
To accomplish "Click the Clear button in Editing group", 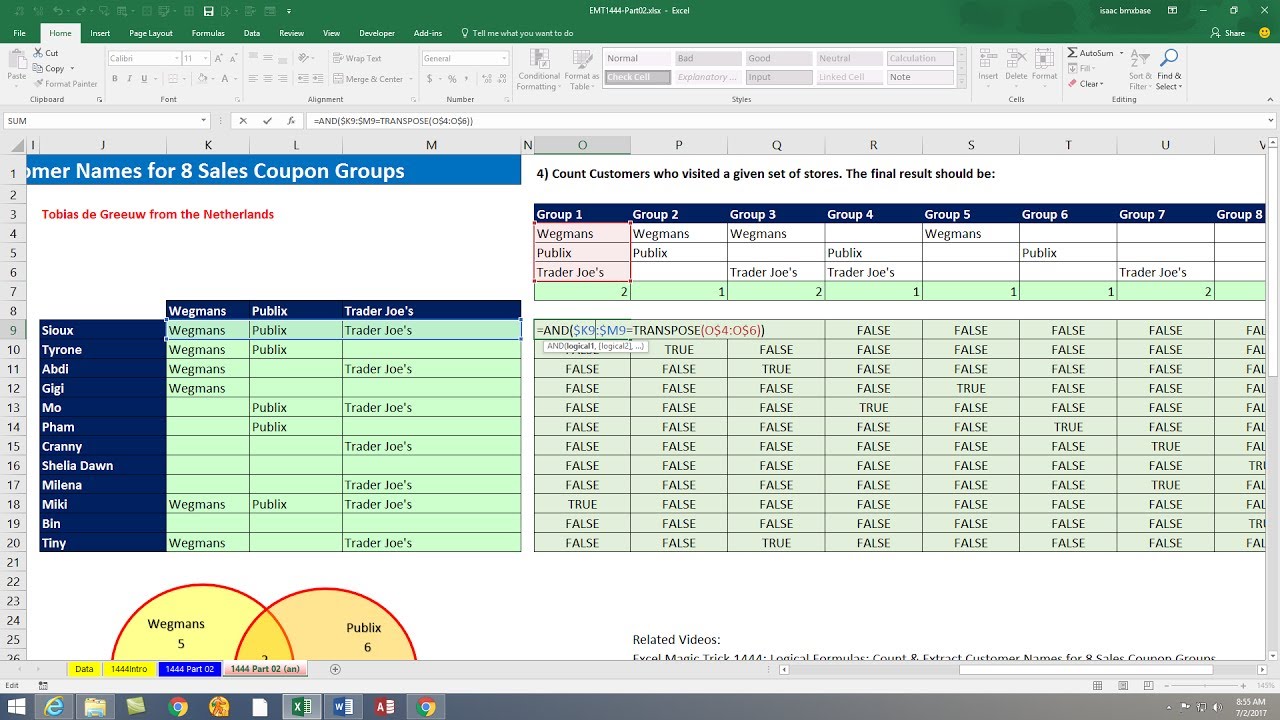I will point(1085,84).
